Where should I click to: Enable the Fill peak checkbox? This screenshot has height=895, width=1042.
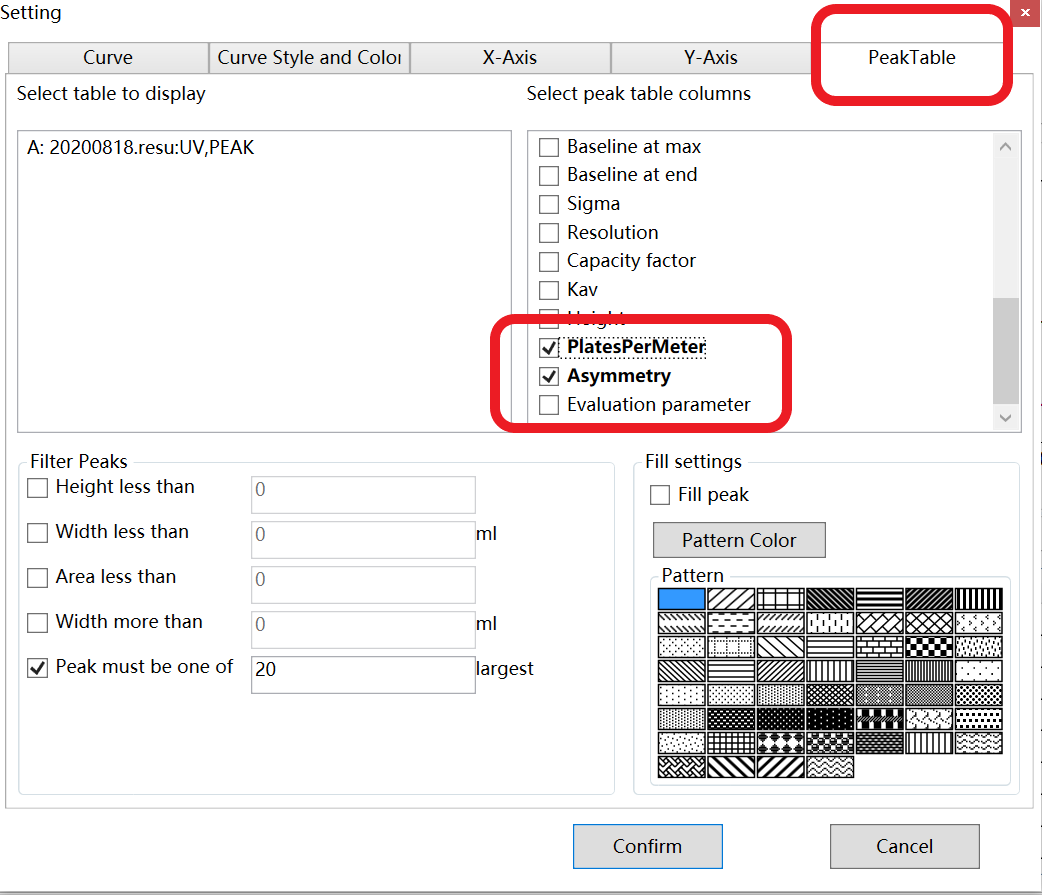(660, 495)
